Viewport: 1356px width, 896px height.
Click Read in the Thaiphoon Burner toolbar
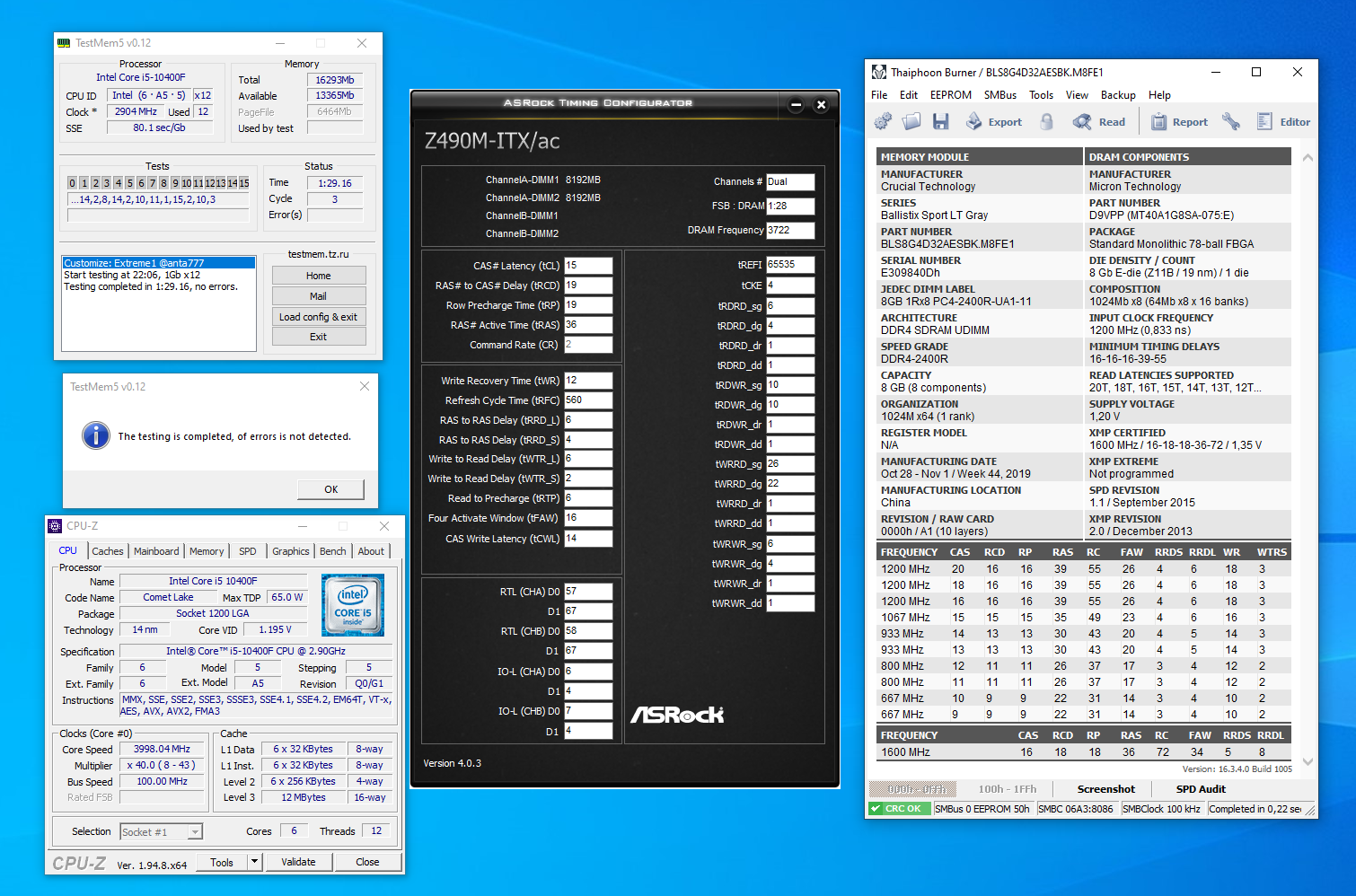click(1100, 122)
